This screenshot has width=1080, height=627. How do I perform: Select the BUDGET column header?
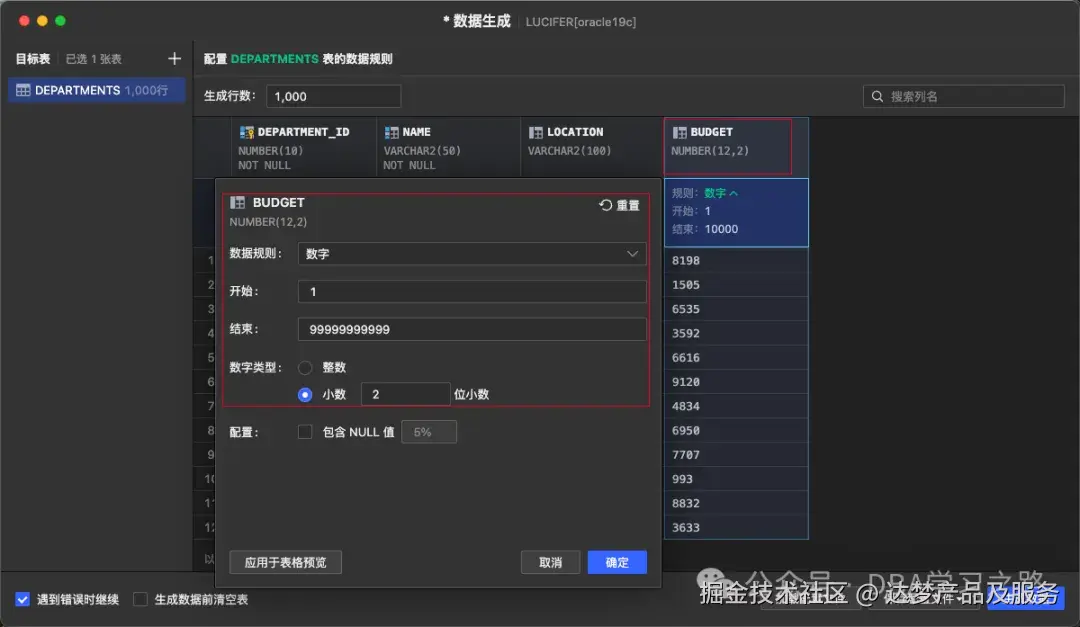pos(736,147)
